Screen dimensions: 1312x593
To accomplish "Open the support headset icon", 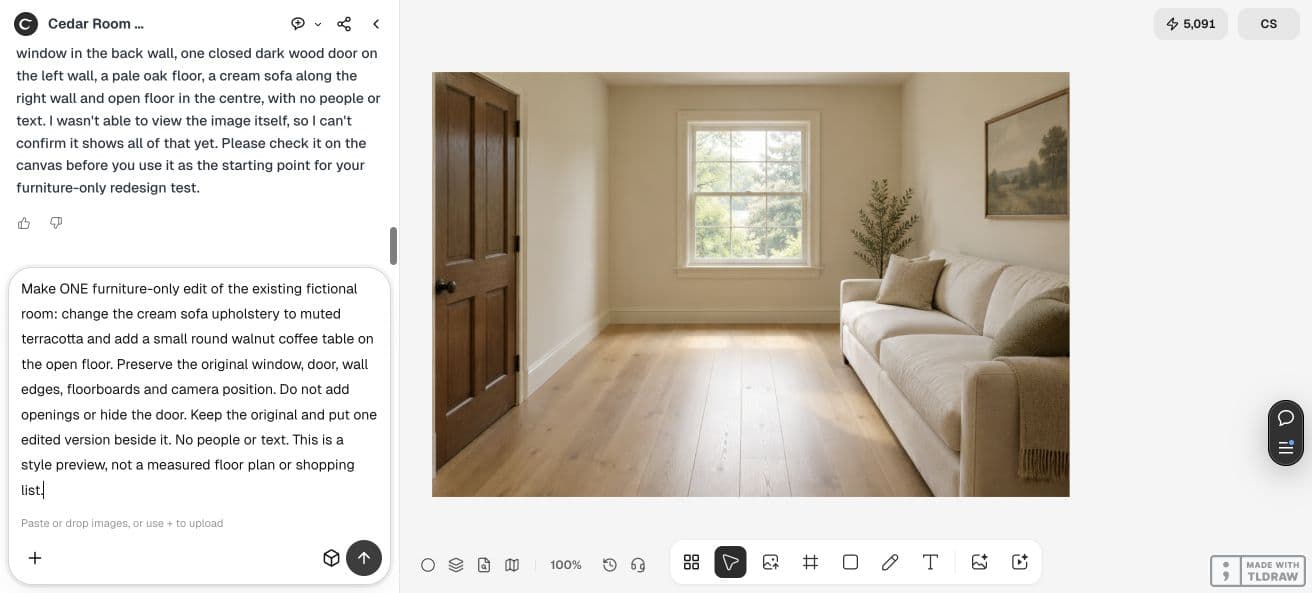I will pyautogui.click(x=638, y=565).
